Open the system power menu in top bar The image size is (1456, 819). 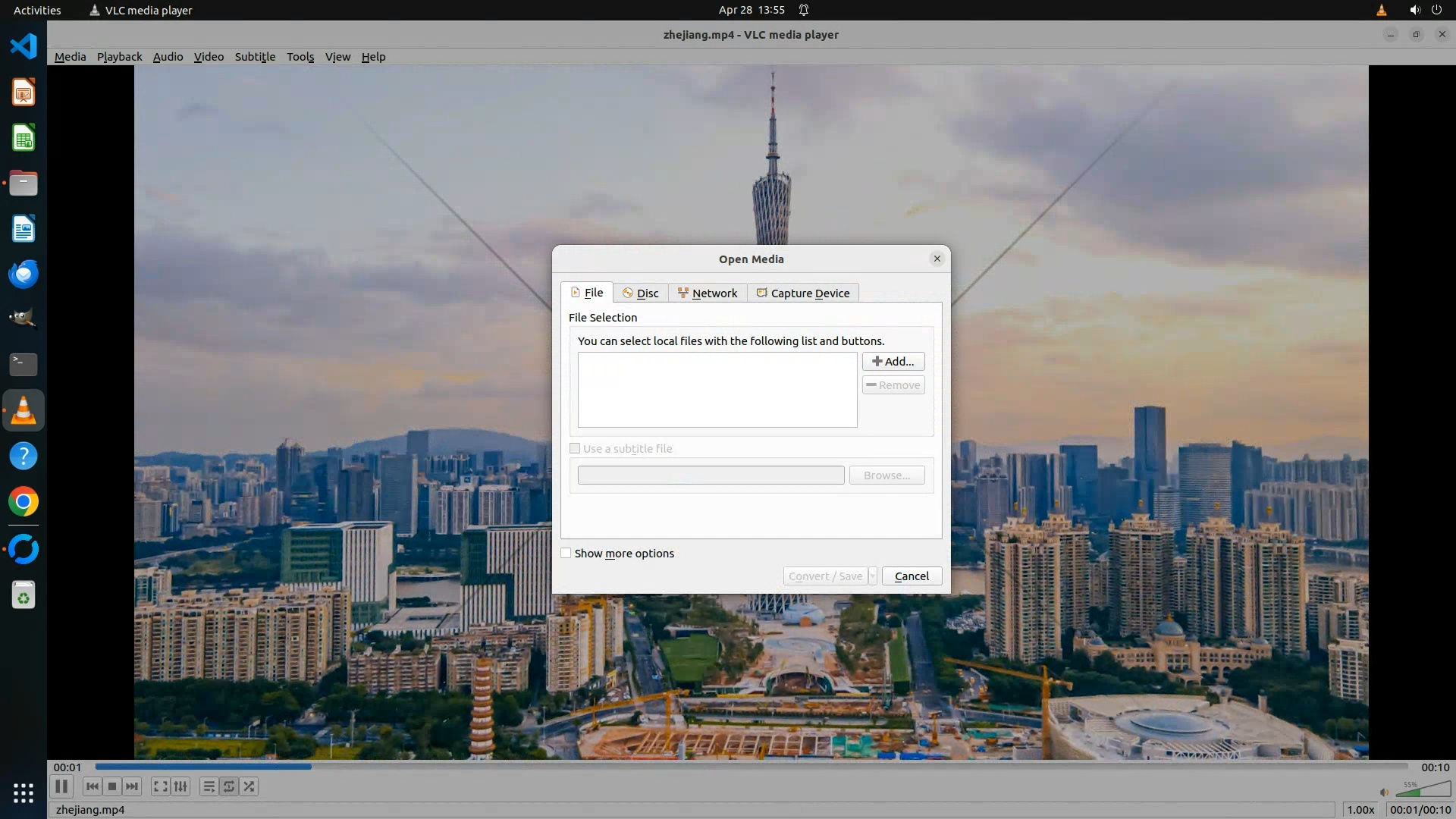pos(1436,10)
